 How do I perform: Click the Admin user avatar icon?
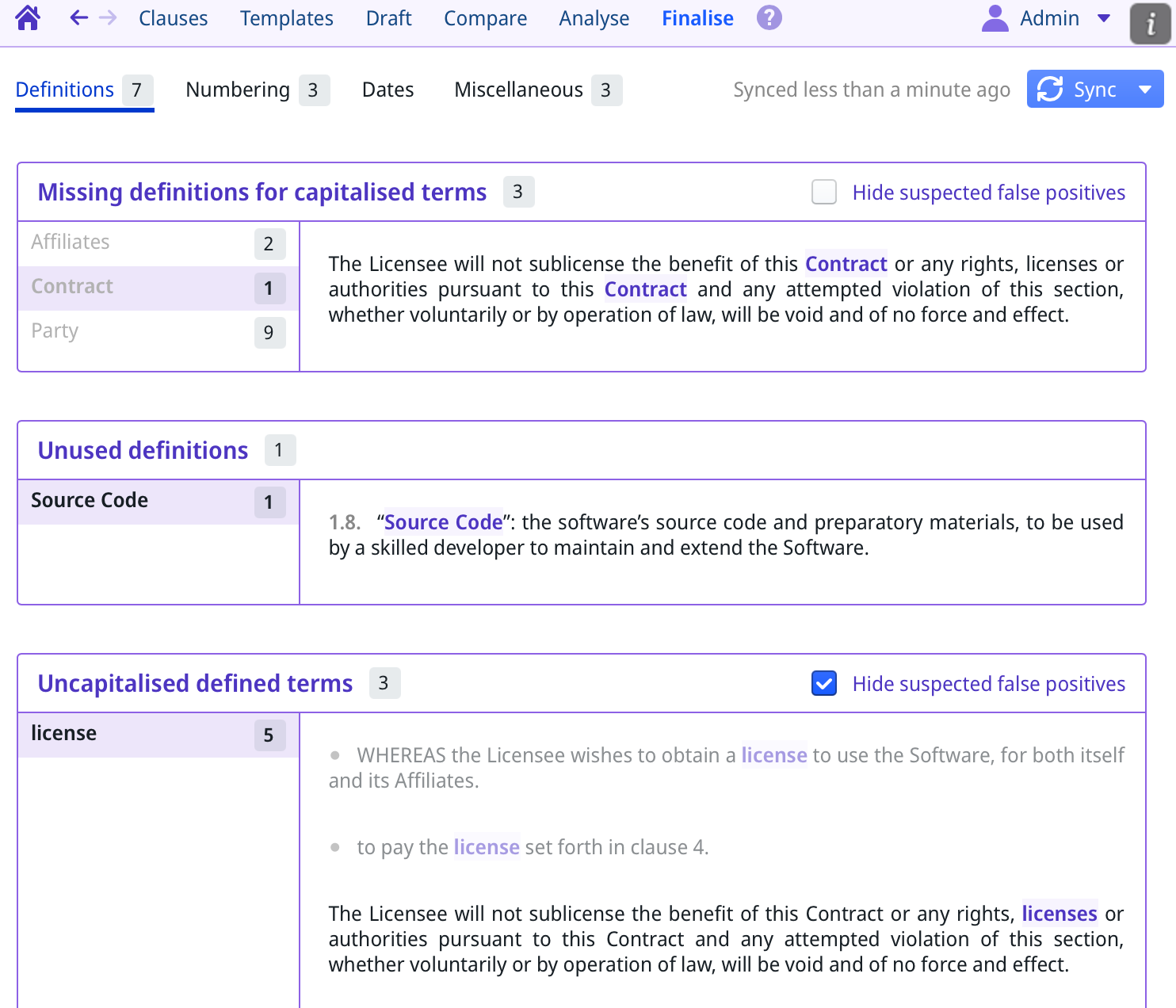point(995,18)
